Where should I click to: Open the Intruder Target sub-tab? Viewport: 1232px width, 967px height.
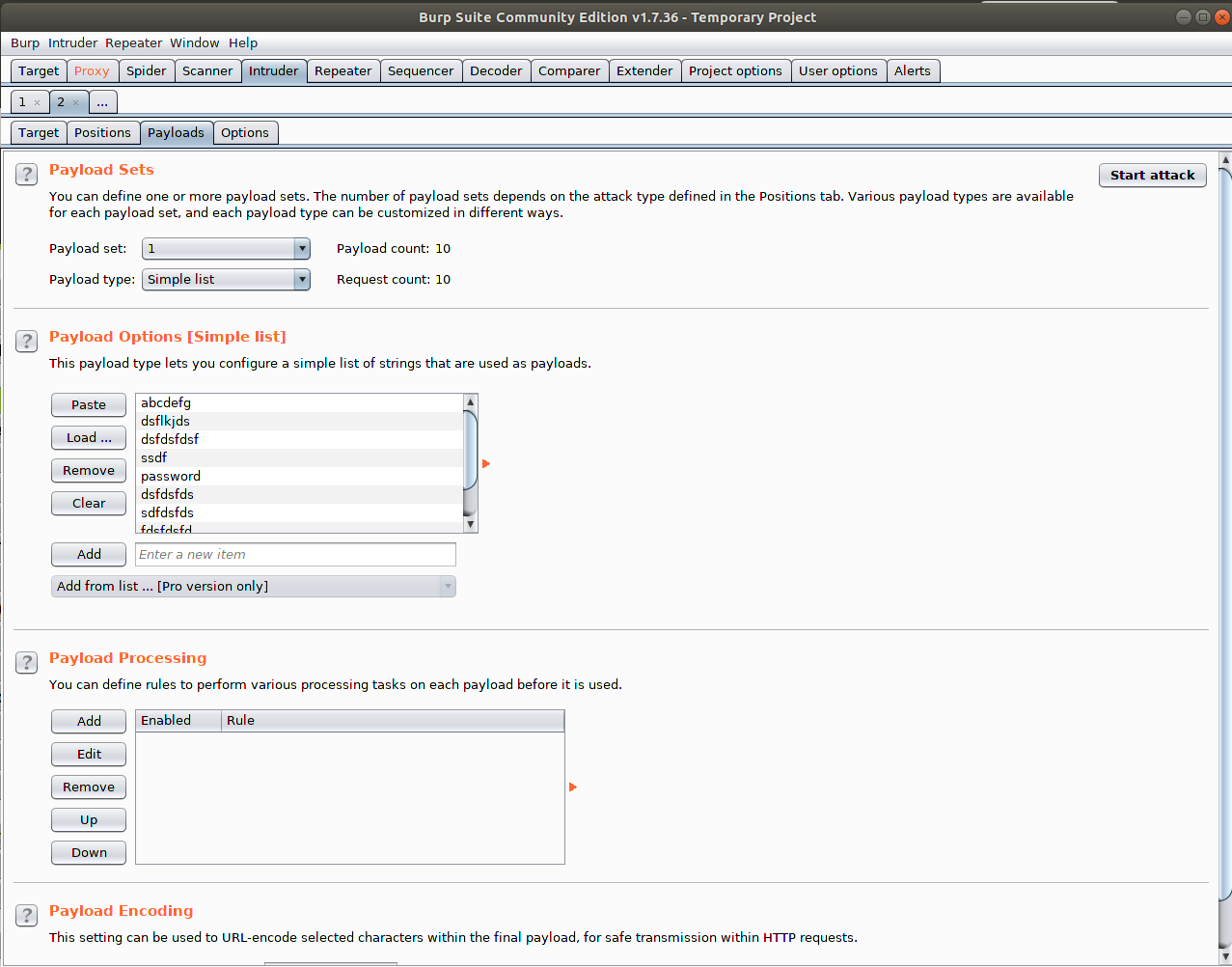[x=39, y=133]
